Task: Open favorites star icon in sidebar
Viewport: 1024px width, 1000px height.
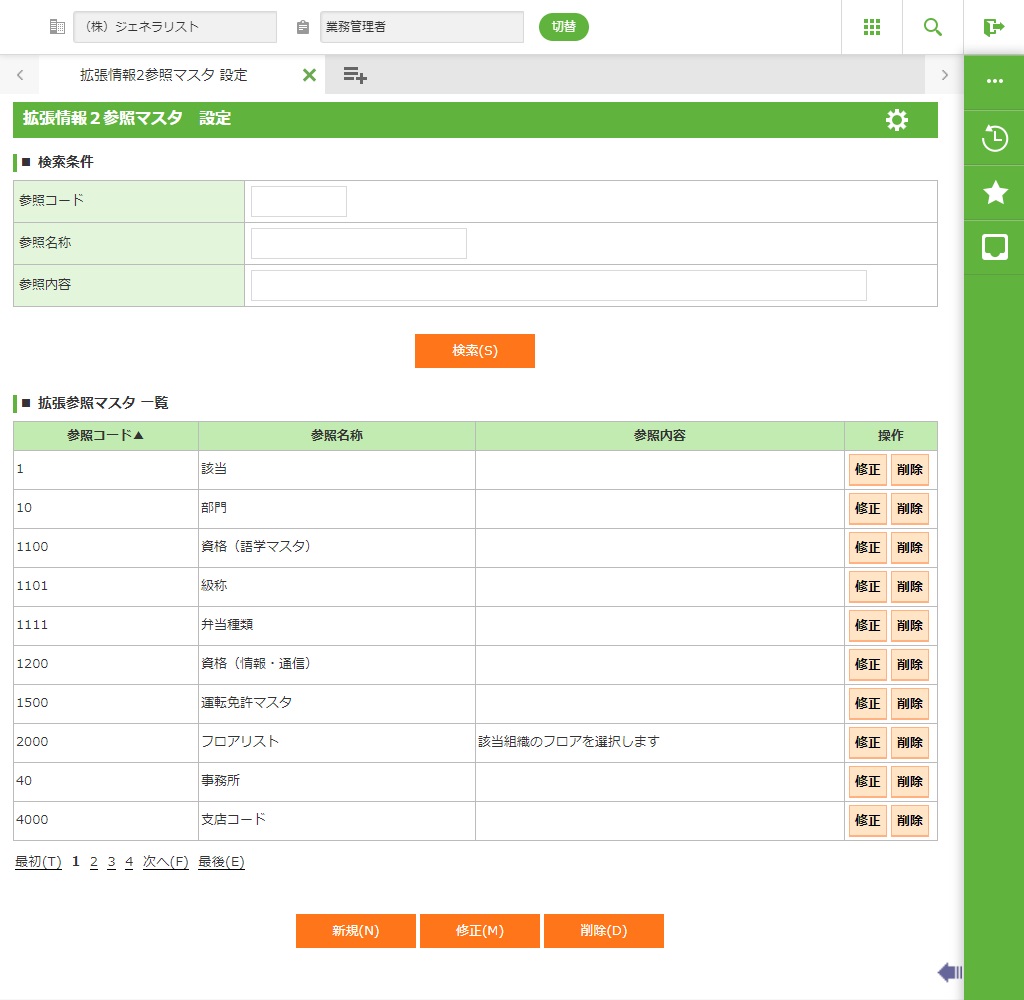Action: pyautogui.click(x=994, y=192)
